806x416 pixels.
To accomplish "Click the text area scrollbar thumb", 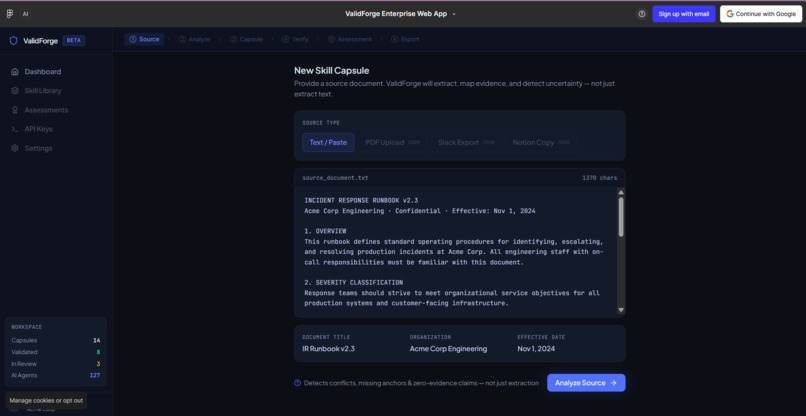I will coord(621,217).
